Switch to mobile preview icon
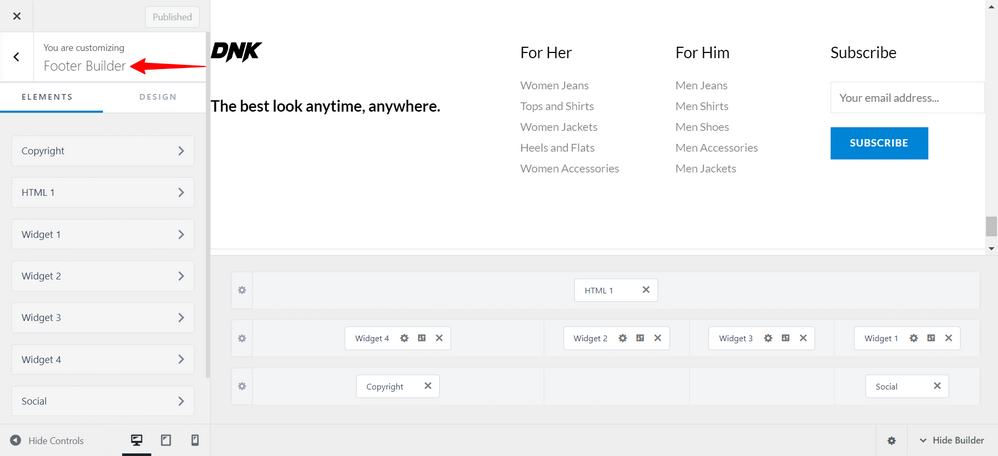998x456 pixels. pyautogui.click(x=195, y=440)
